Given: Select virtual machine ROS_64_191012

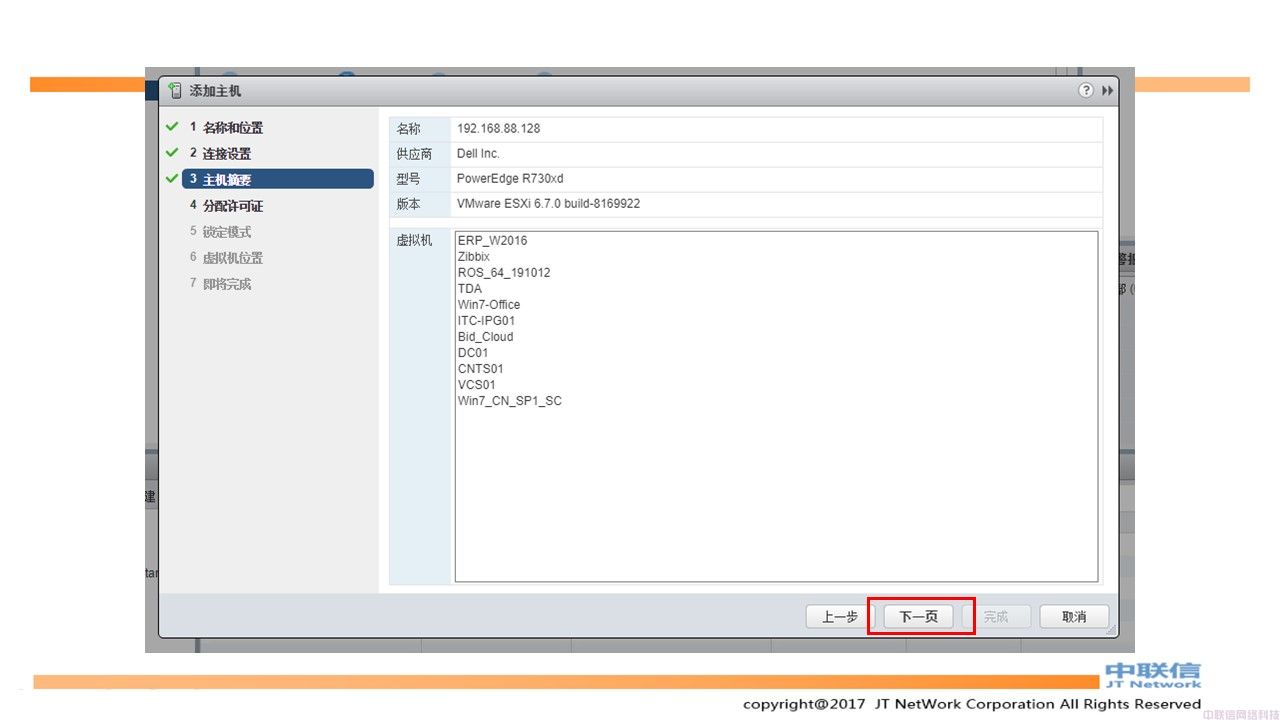Looking at the screenshot, I should point(504,273).
